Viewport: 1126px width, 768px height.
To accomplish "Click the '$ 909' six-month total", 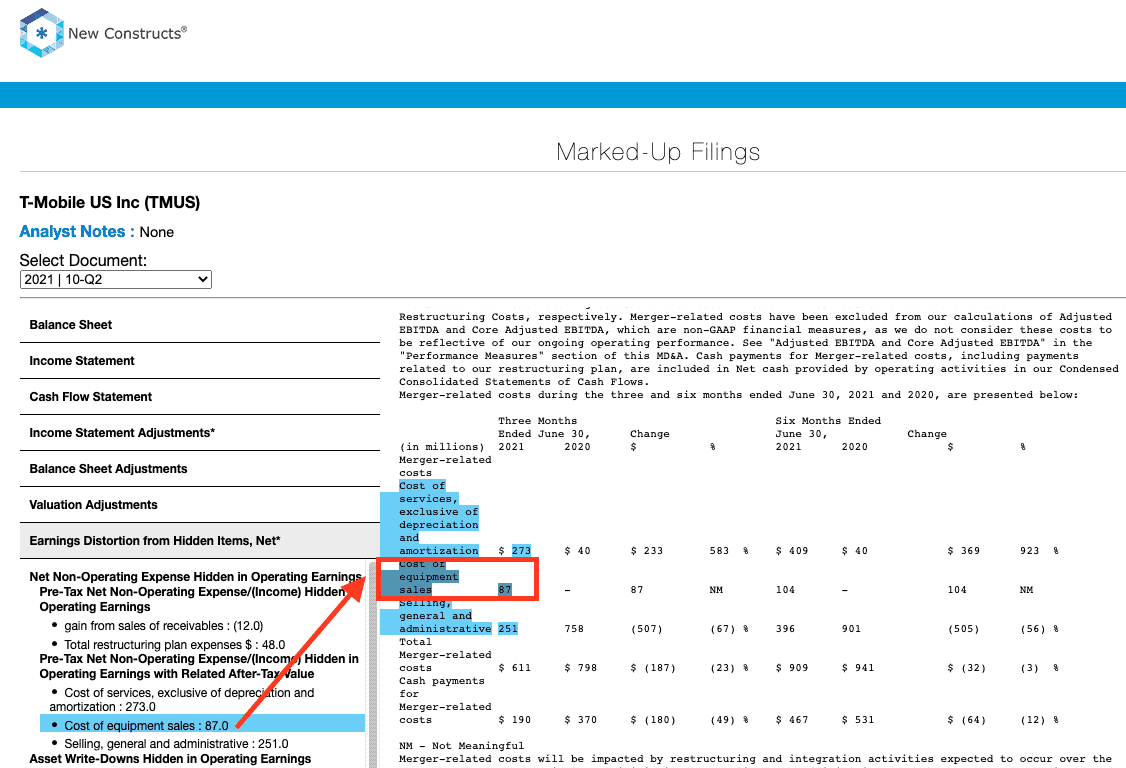I will pyautogui.click(x=792, y=668).
